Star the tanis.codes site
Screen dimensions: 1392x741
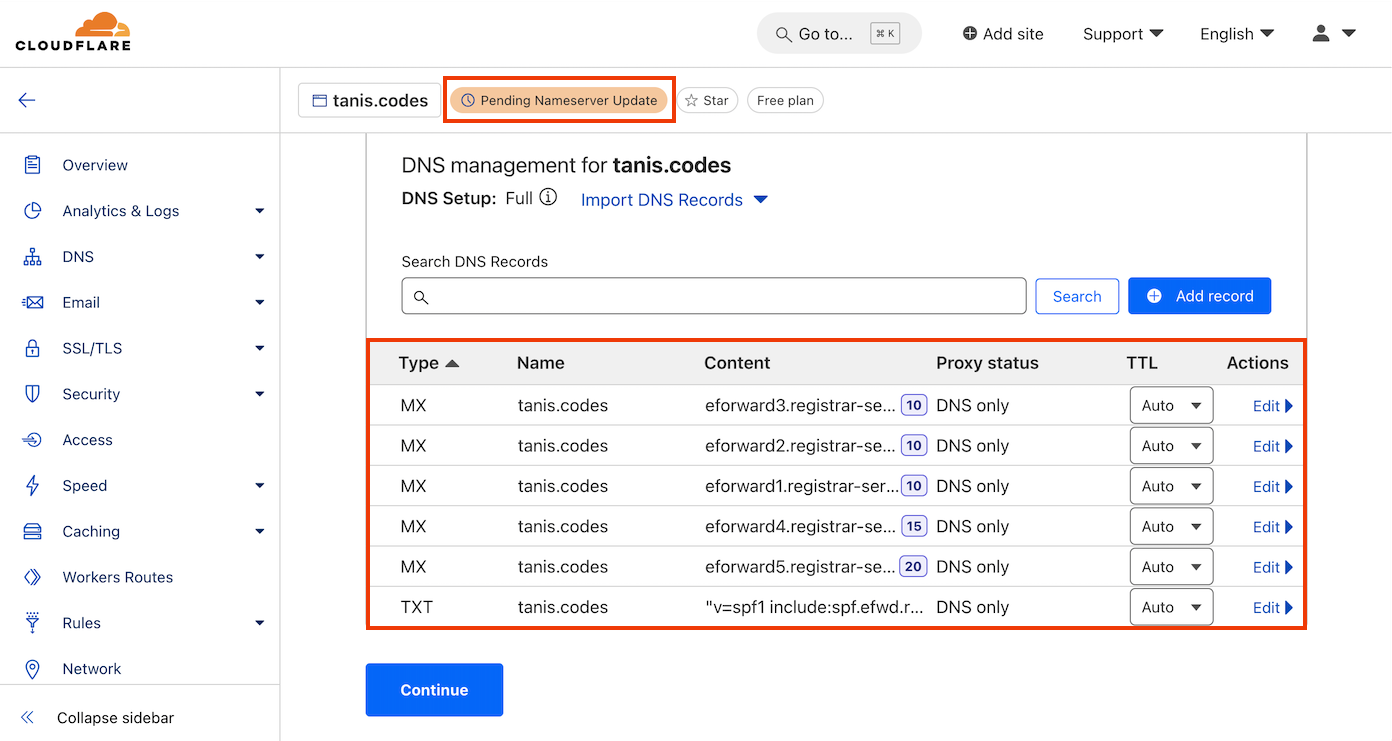click(707, 100)
